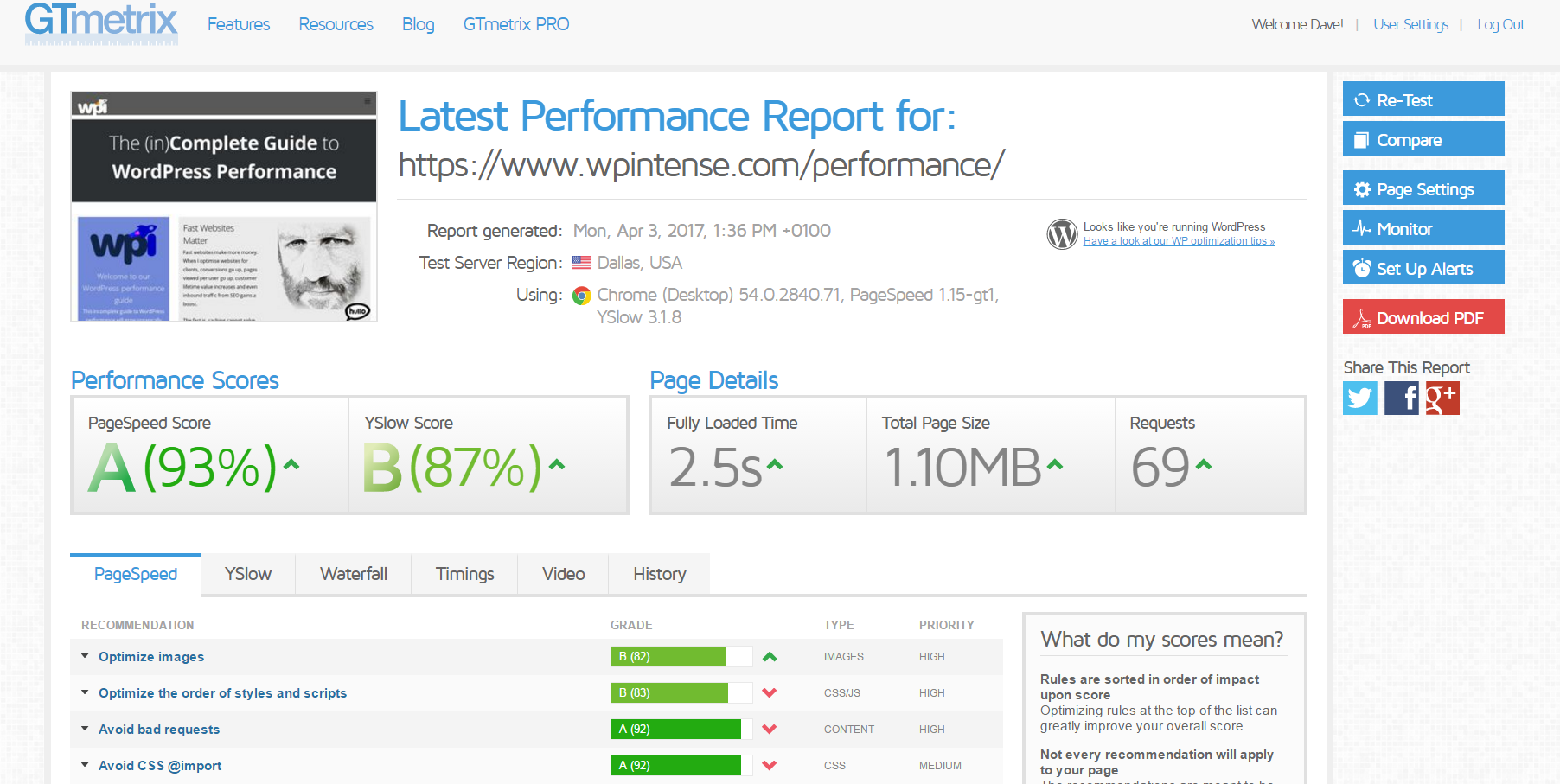Click the Welcome Dave! text
Image resolution: width=1560 pixels, height=784 pixels.
tap(1297, 24)
